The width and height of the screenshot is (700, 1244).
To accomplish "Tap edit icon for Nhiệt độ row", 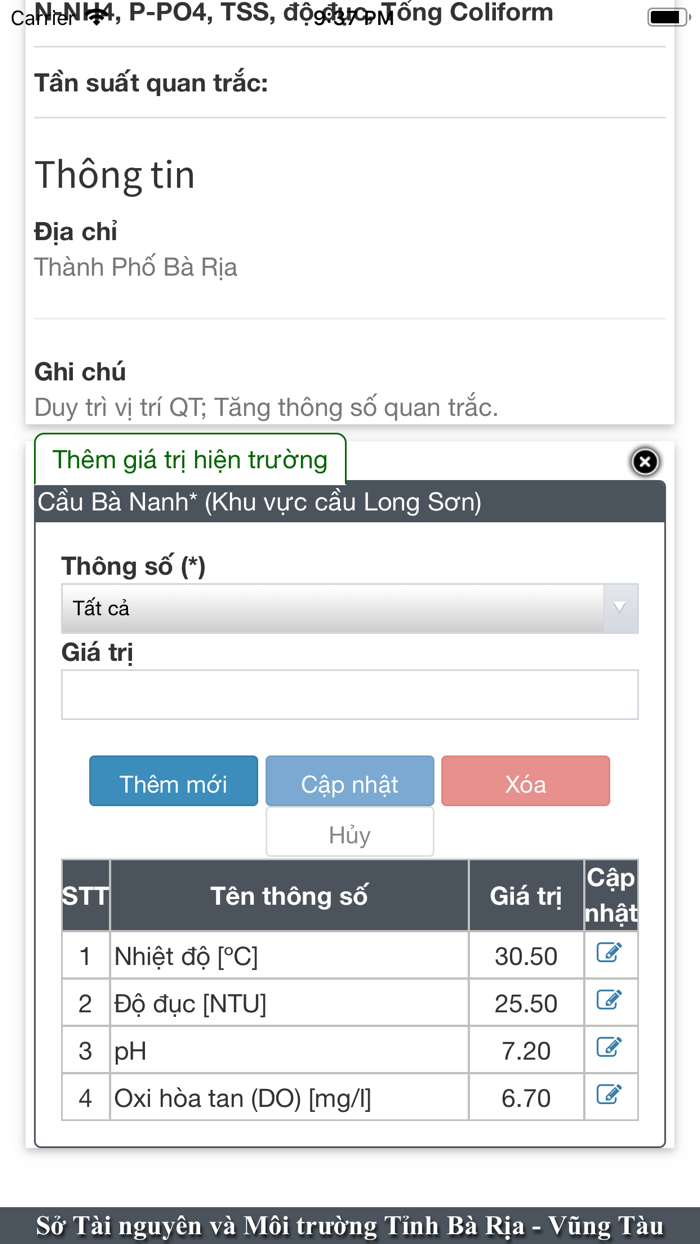I will 610,954.
